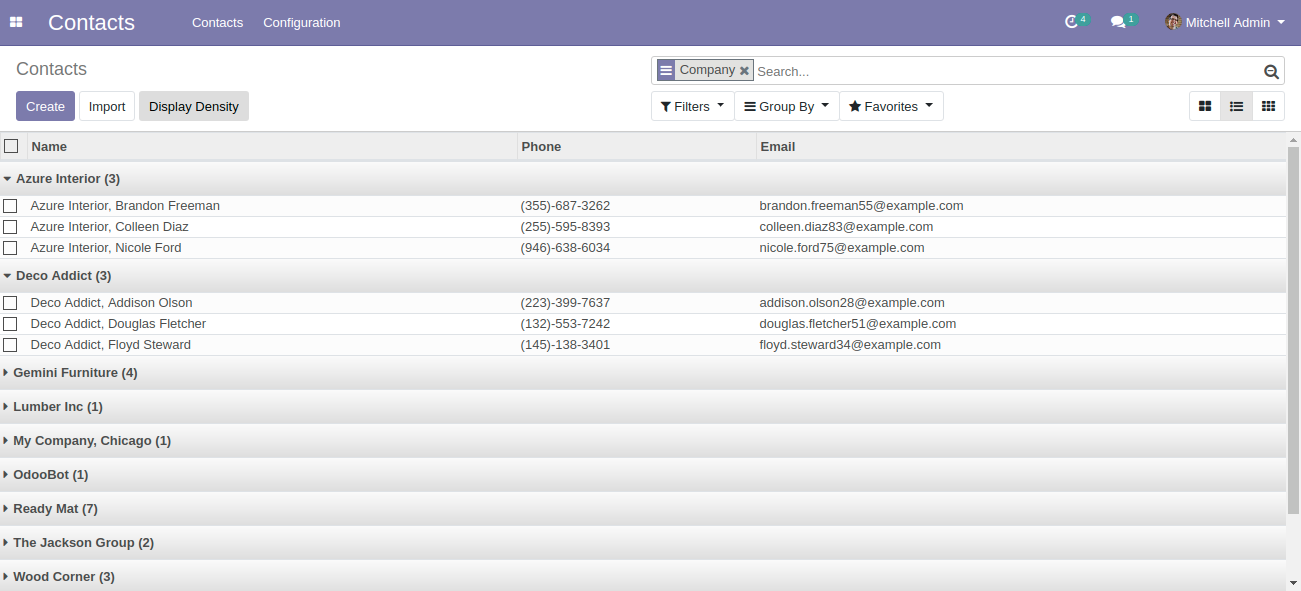Select the Floyd Steward row checkbox
The width and height of the screenshot is (1301, 591).
10,345
